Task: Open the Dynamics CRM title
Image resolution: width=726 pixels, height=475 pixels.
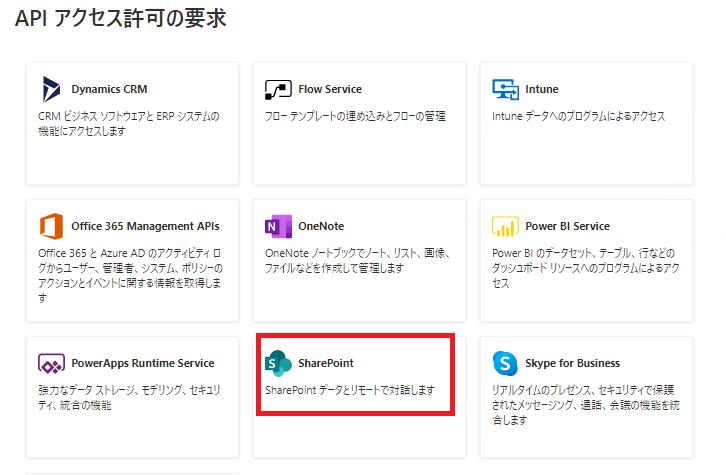Action: click(x=109, y=89)
